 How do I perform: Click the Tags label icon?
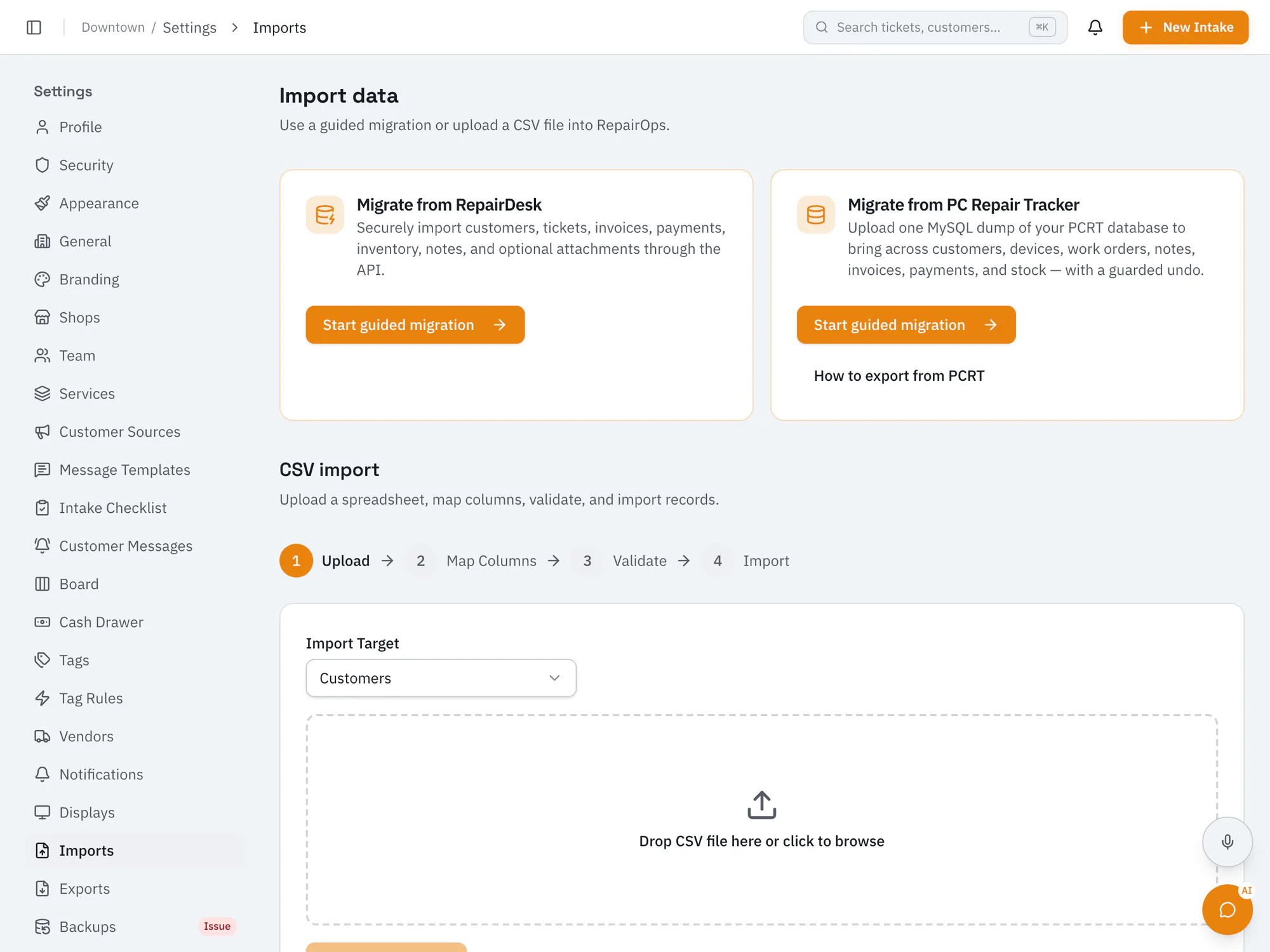tap(43, 660)
